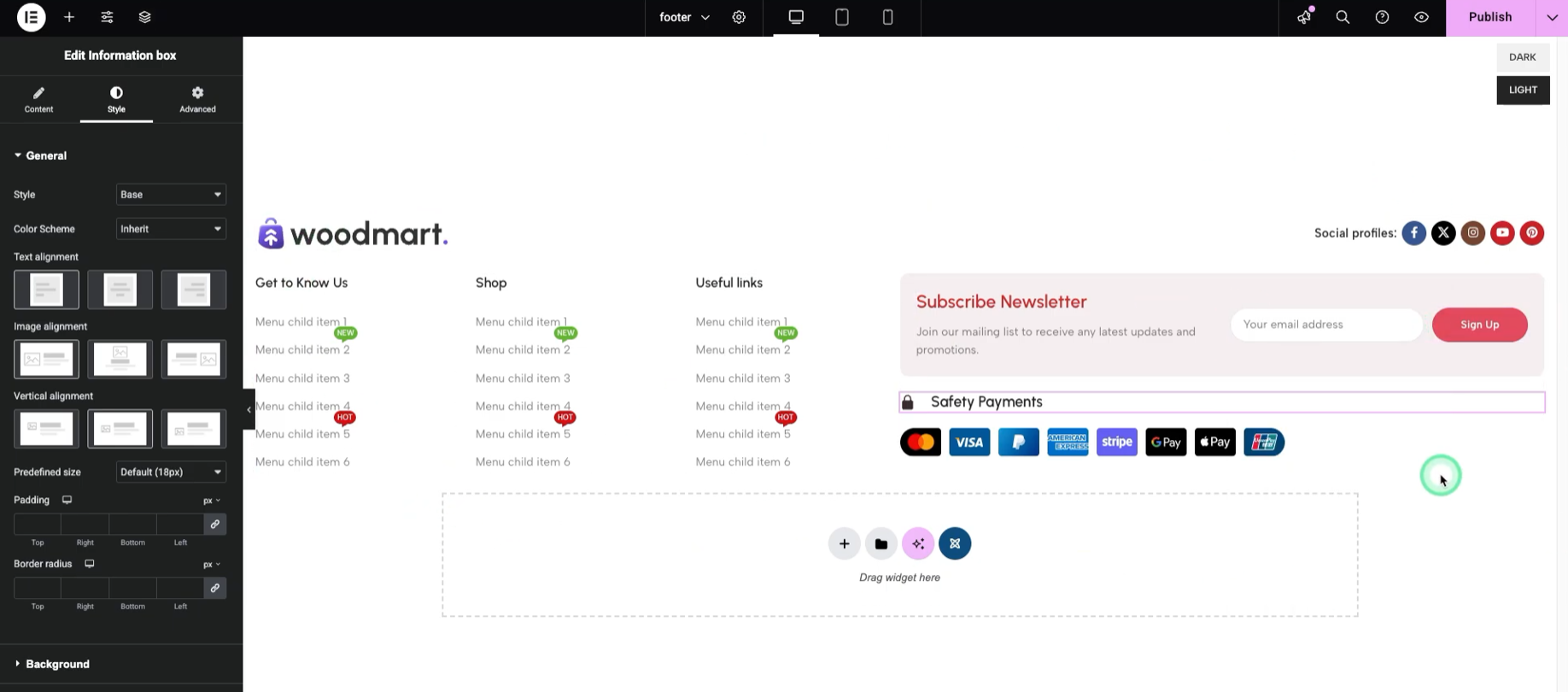Viewport: 1568px width, 692px height.
Task: Expand the Background section
Action: click(57, 664)
